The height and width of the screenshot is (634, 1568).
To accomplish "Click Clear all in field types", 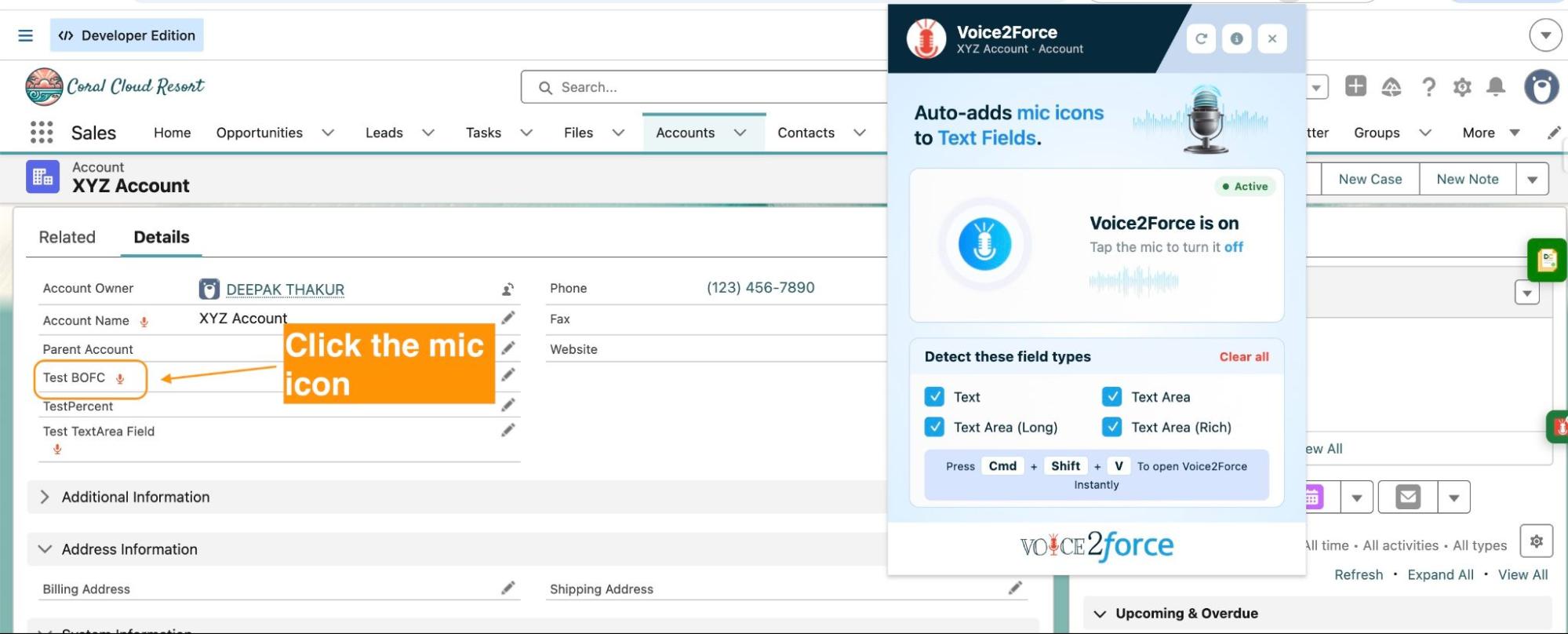I will pyautogui.click(x=1244, y=357).
